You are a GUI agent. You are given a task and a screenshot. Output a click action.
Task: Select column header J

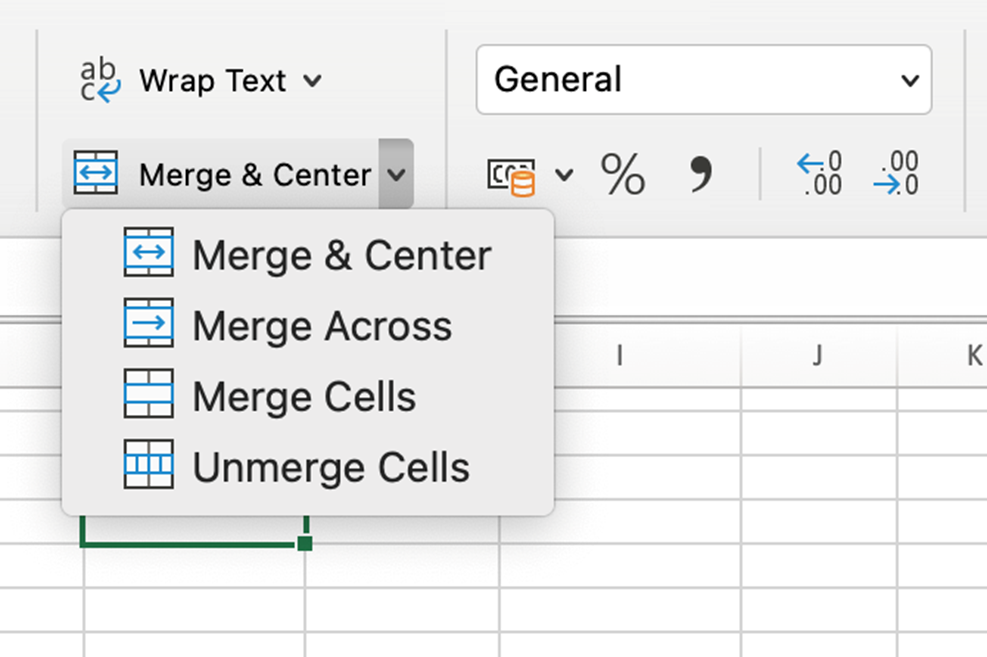(x=818, y=355)
